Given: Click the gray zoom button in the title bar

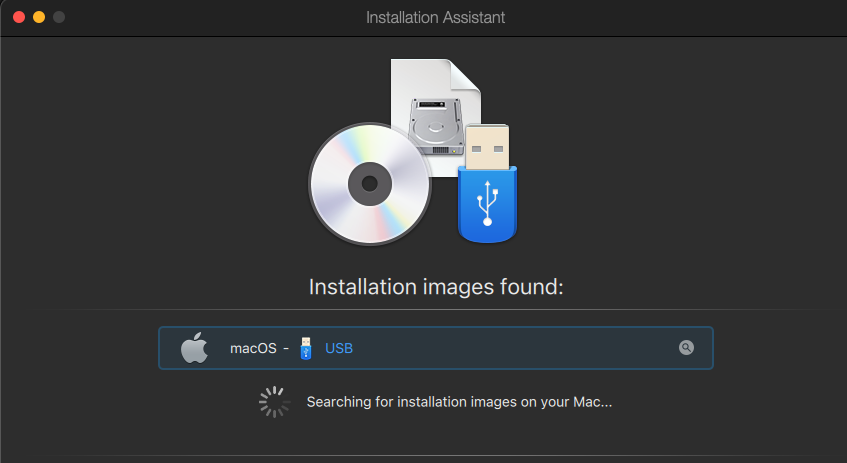Looking at the screenshot, I should click(59, 17).
